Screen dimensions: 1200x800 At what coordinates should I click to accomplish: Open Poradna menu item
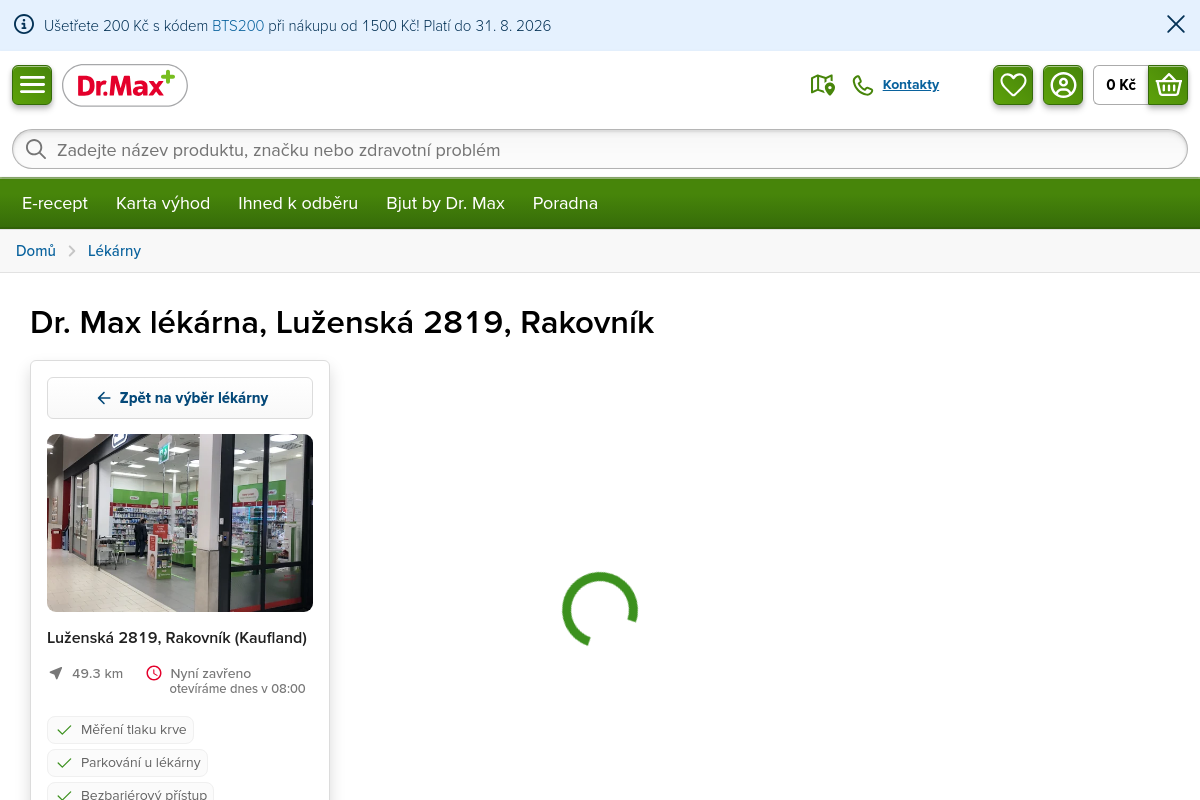(565, 203)
